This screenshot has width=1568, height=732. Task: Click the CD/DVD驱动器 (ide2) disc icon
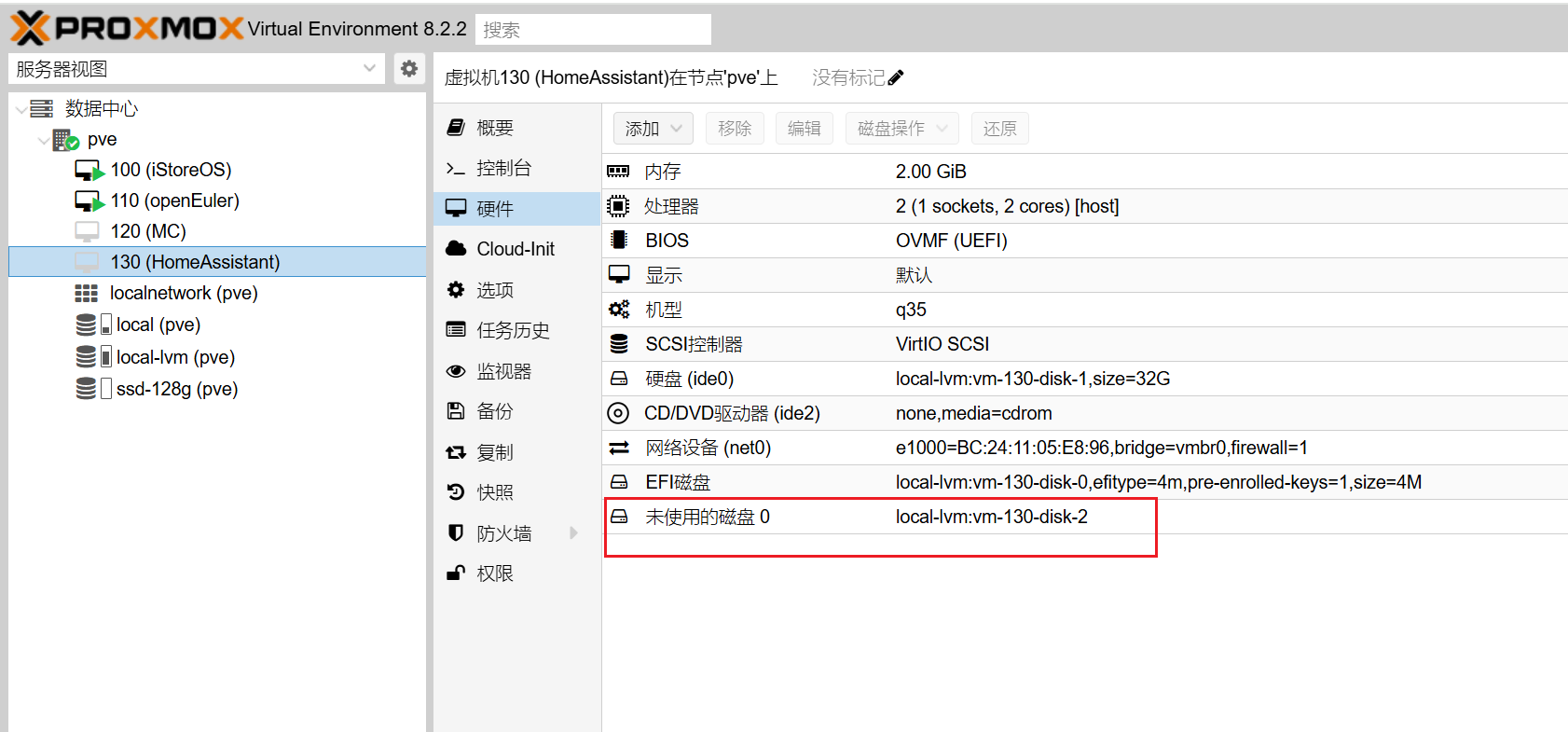[618, 413]
